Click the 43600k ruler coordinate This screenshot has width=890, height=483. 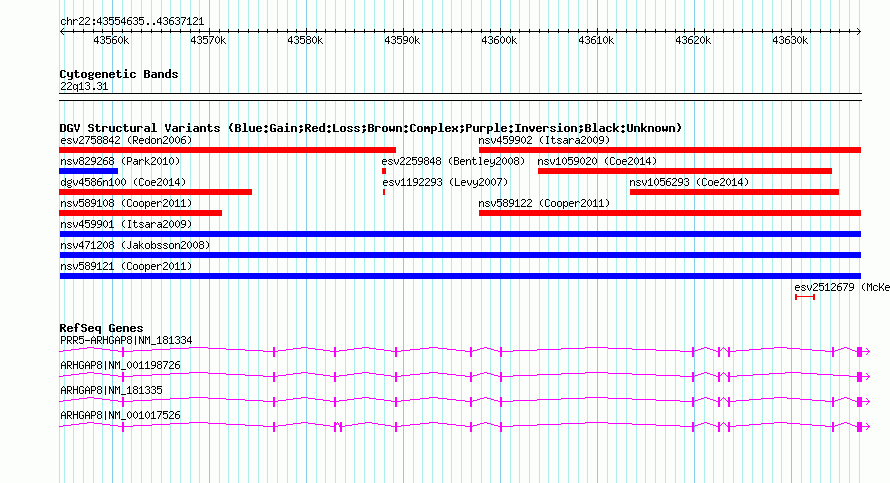(x=499, y=40)
